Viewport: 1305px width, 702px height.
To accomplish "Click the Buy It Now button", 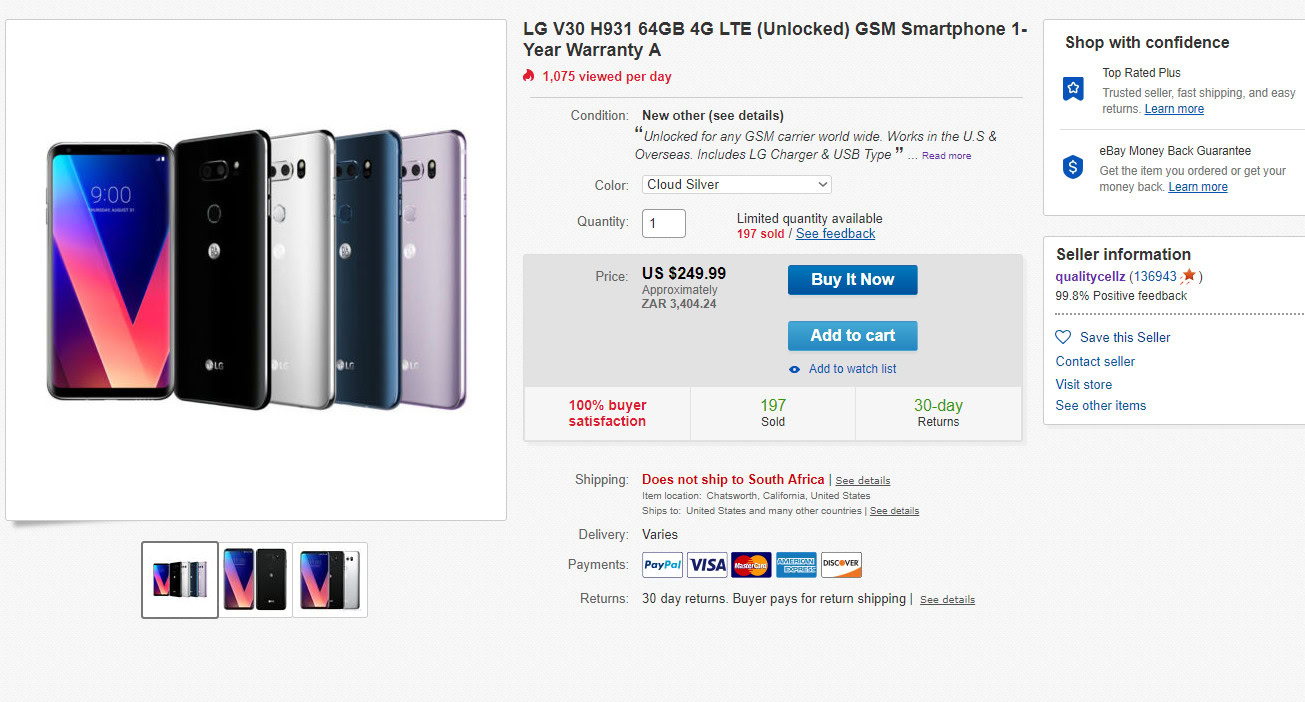I will click(852, 280).
